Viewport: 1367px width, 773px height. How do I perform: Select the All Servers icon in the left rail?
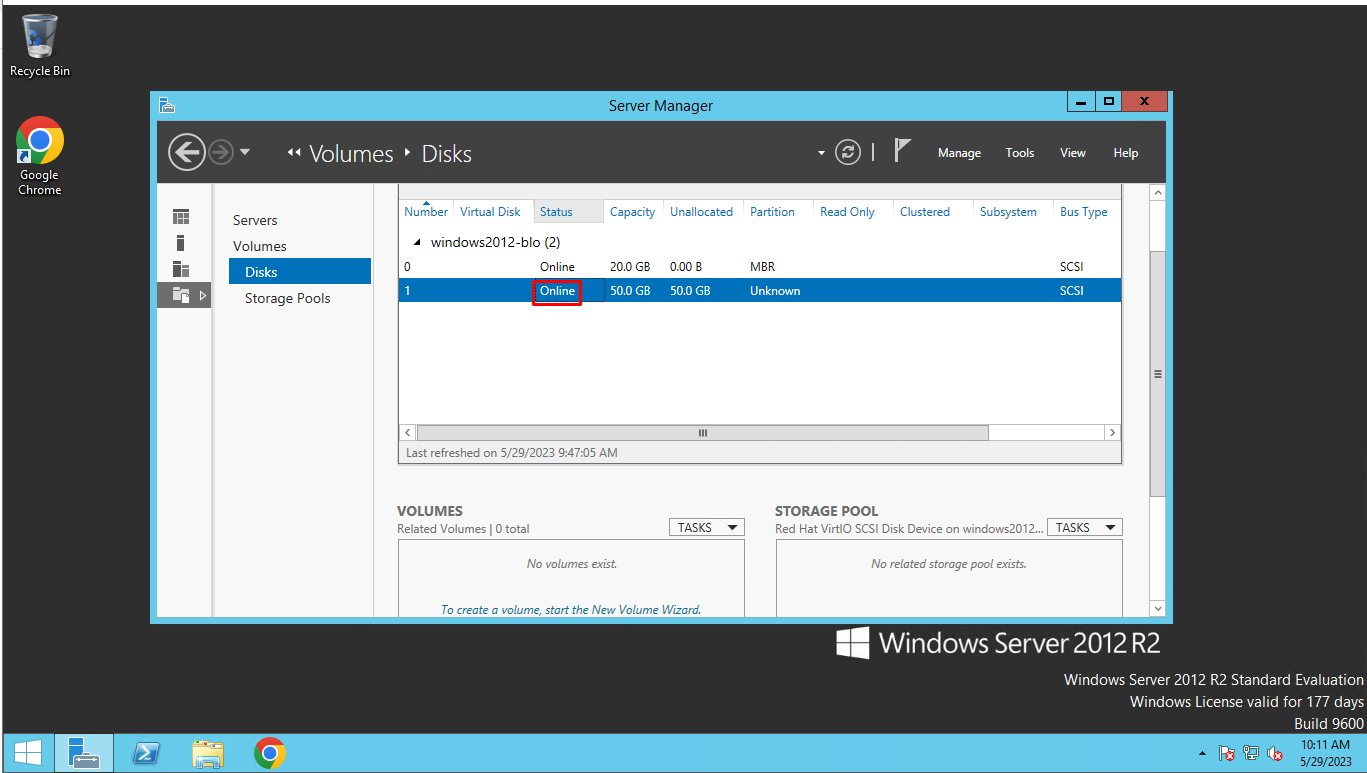[x=181, y=269]
